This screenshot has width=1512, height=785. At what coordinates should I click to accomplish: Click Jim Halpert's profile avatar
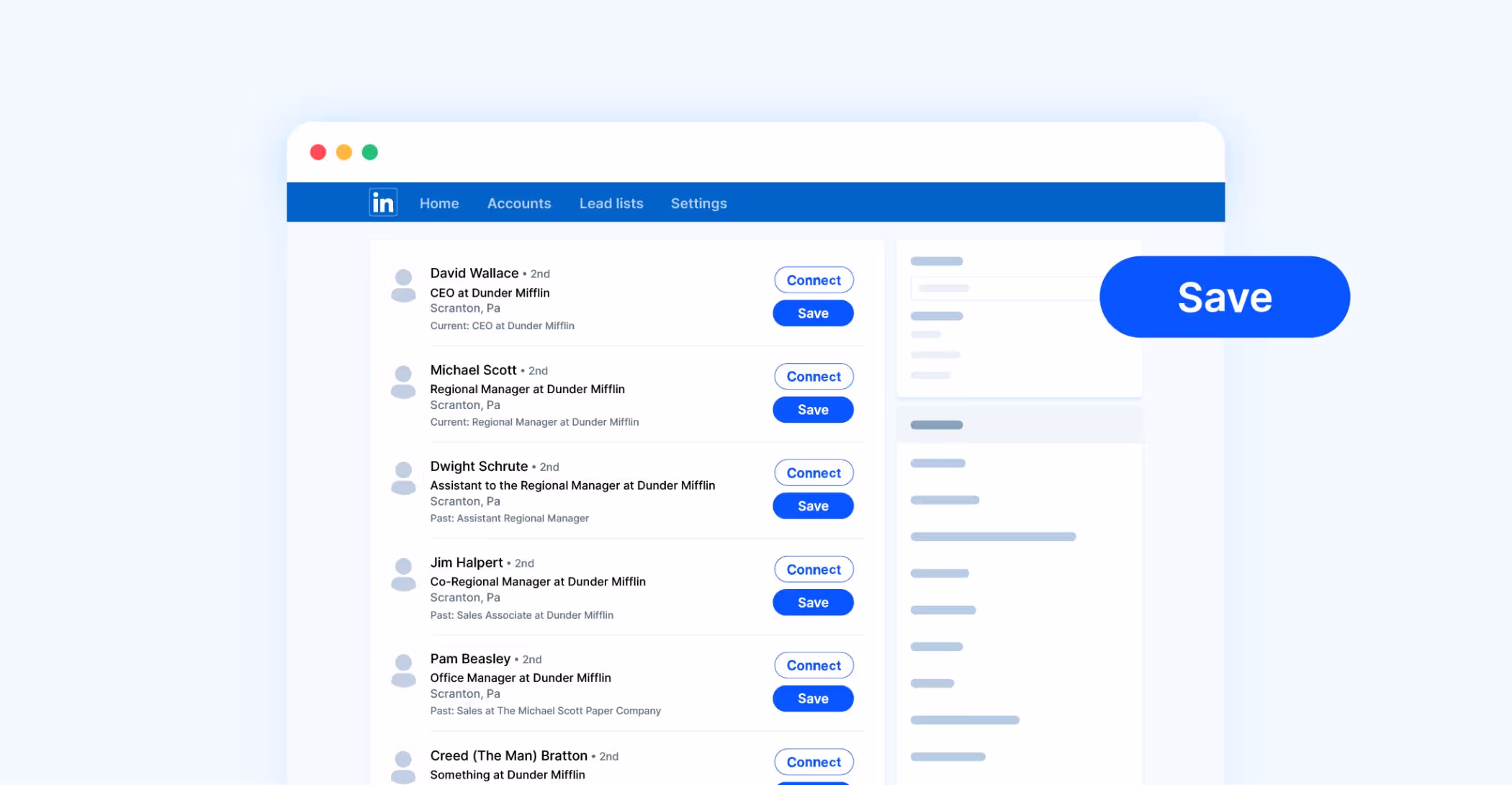403,575
